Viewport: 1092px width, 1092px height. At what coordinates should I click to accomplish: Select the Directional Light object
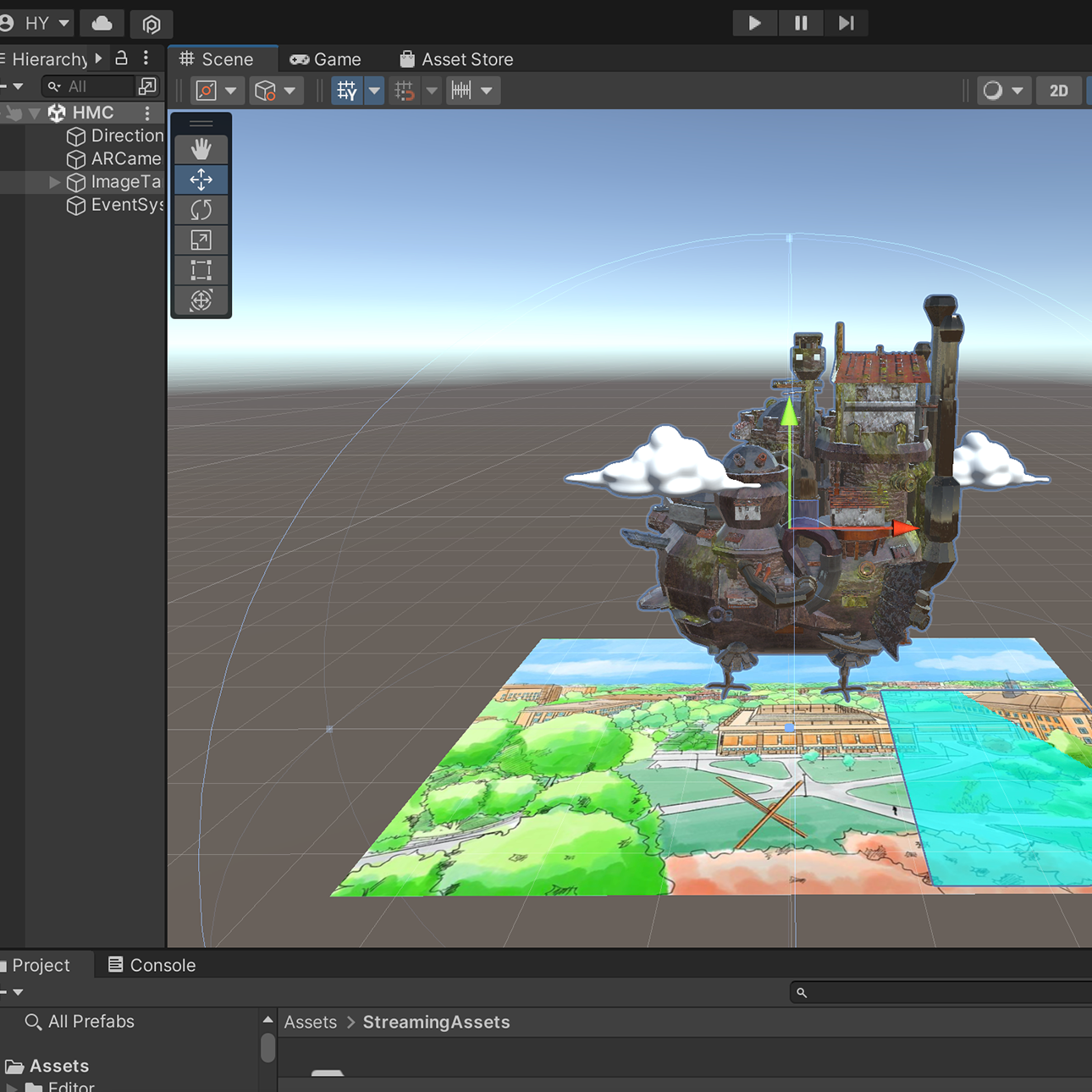coord(115,135)
